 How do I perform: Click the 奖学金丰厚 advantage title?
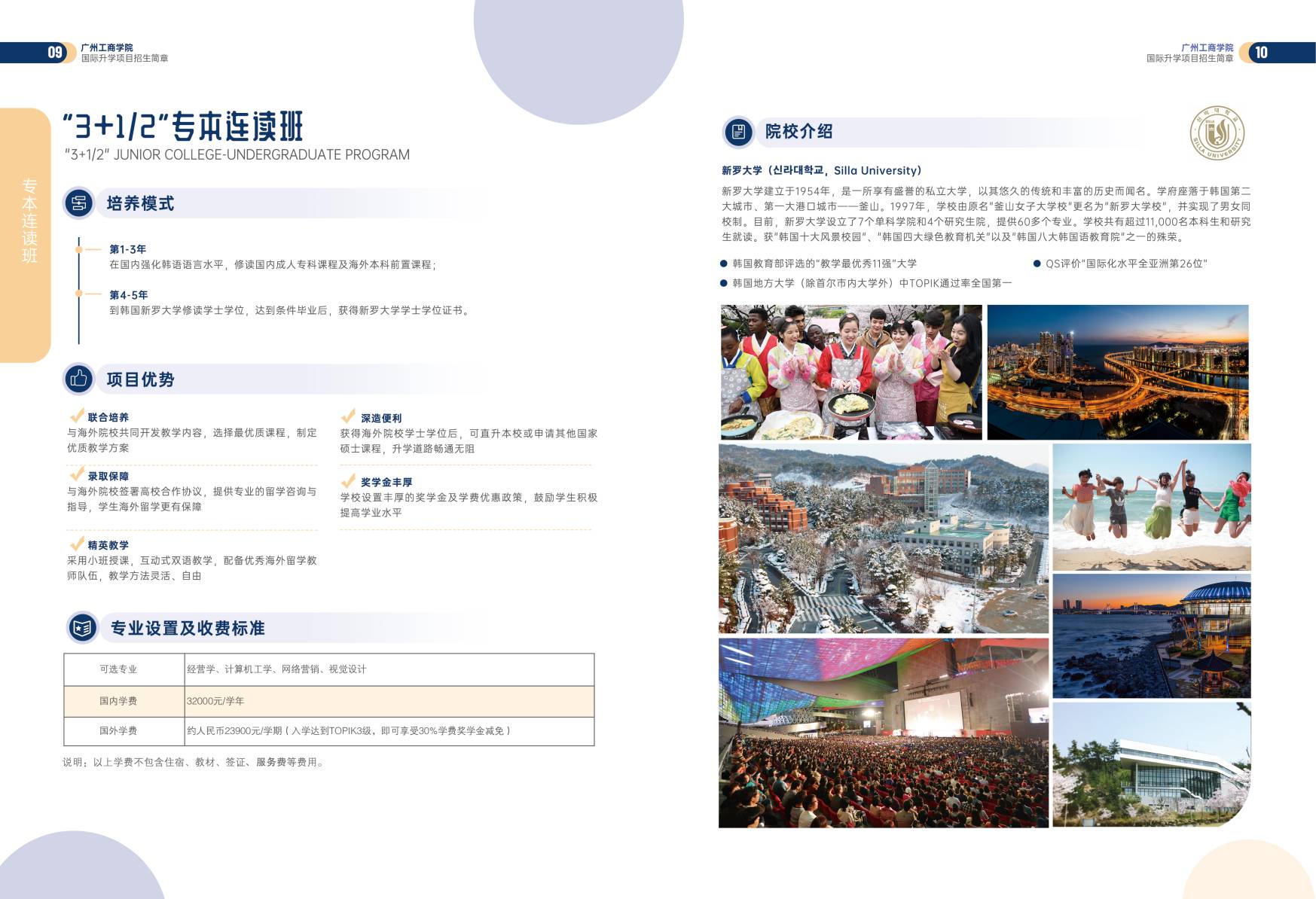click(x=386, y=482)
